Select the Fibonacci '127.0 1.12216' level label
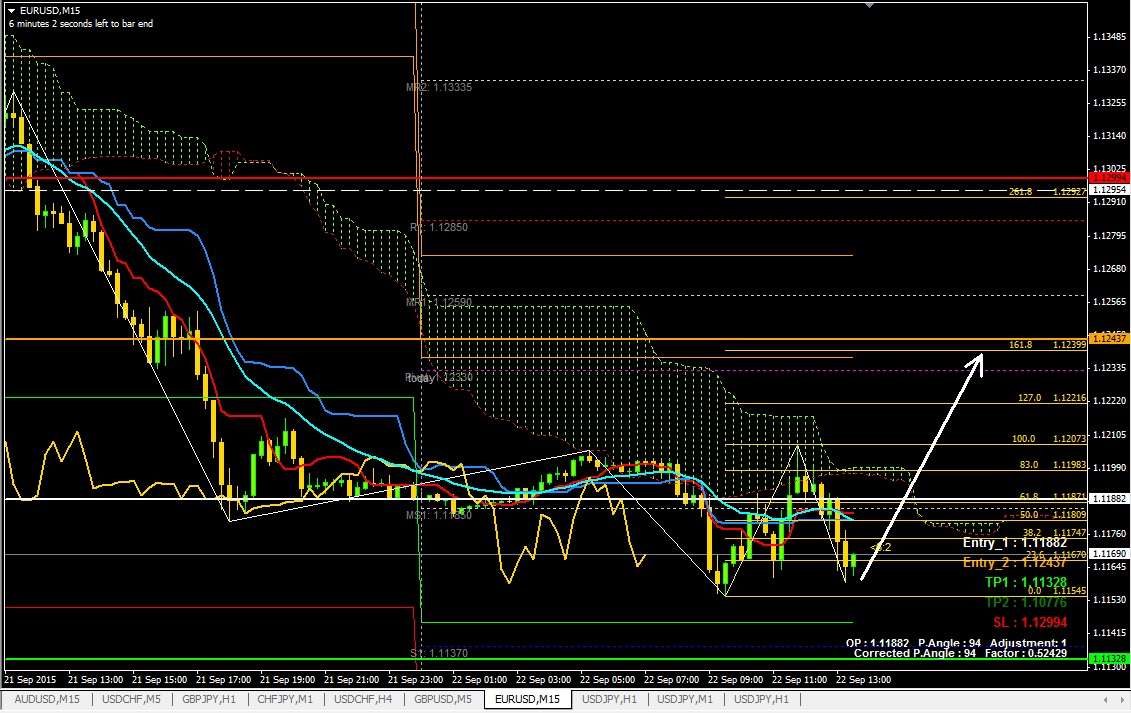 [1052, 398]
